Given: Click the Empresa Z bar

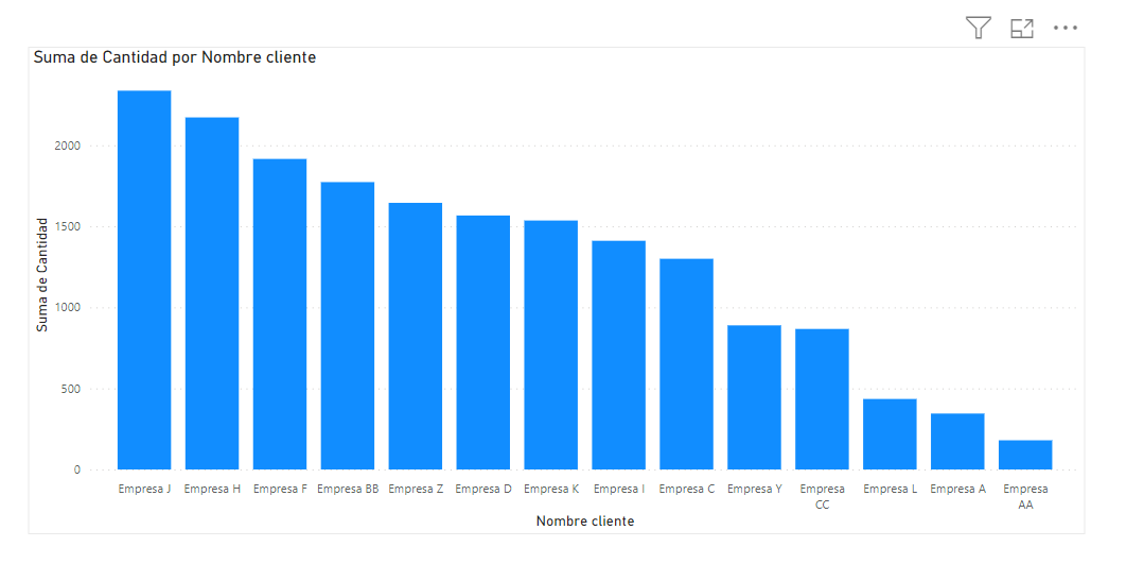Looking at the screenshot, I should 415,336.
